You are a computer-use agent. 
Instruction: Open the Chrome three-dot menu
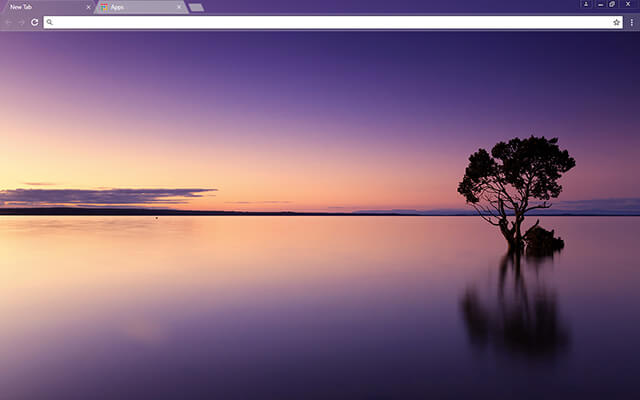point(631,22)
